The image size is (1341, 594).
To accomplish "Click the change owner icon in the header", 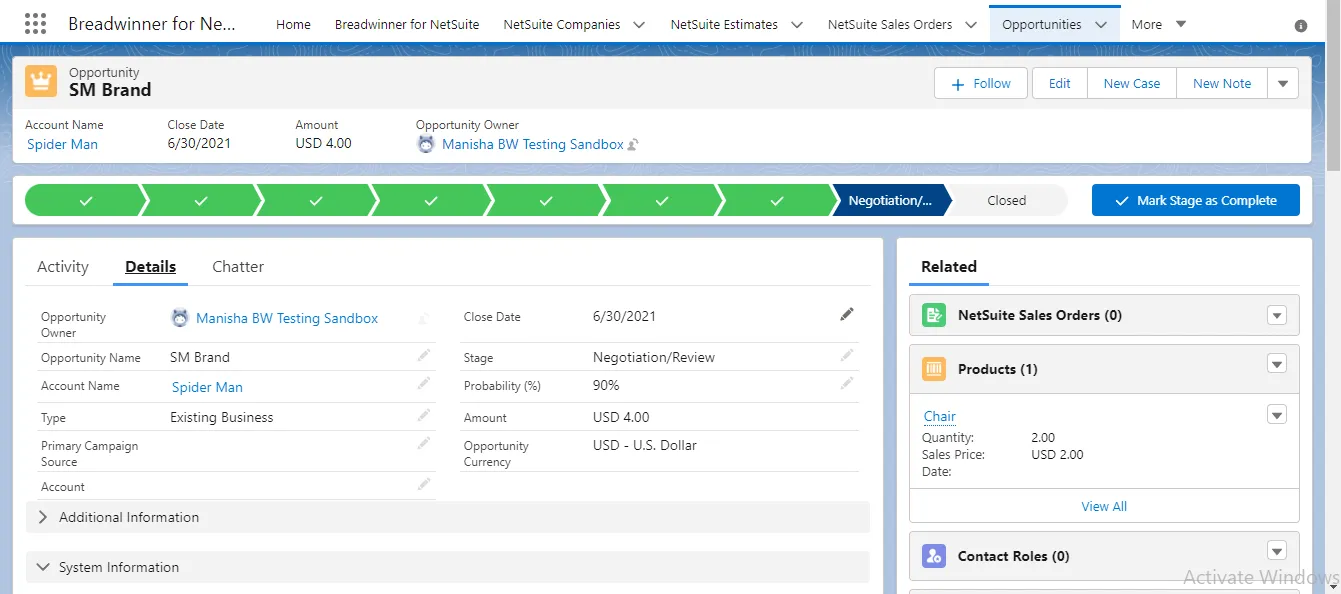I will pyautogui.click(x=633, y=145).
